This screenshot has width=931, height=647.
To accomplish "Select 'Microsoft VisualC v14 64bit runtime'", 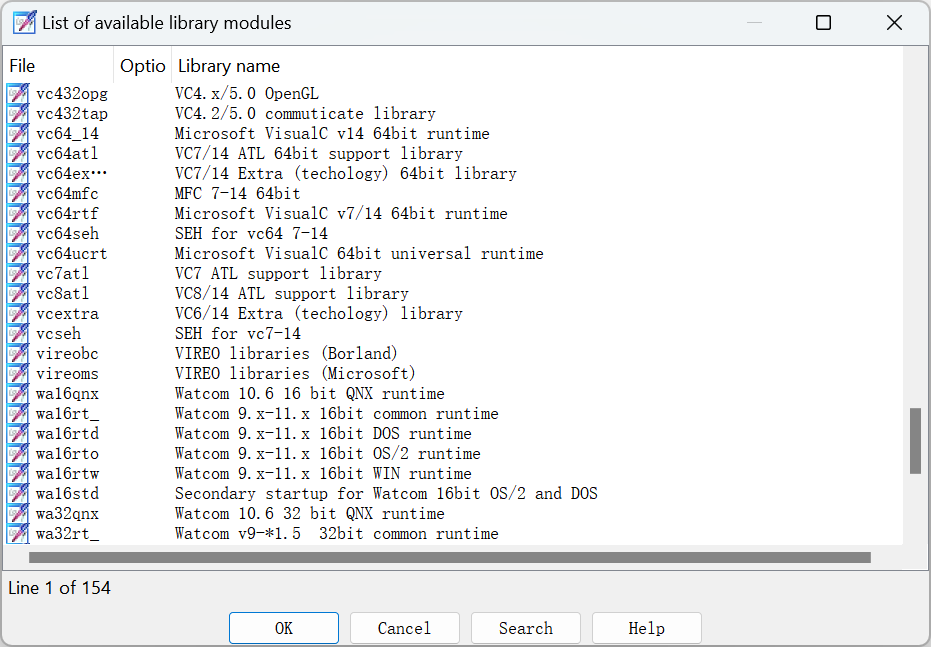I will (332, 134).
